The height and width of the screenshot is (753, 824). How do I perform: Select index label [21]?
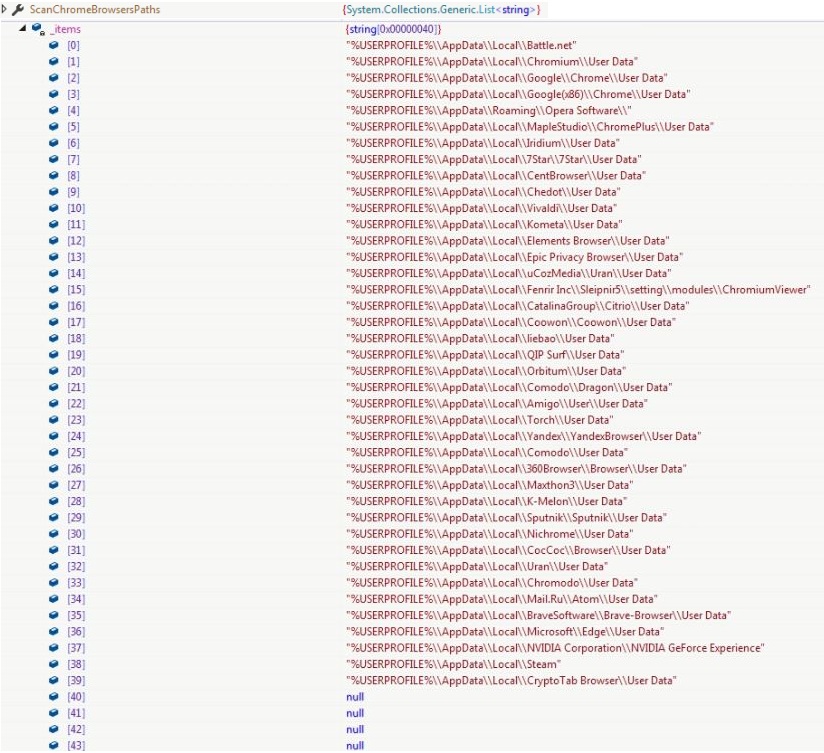(x=76, y=388)
